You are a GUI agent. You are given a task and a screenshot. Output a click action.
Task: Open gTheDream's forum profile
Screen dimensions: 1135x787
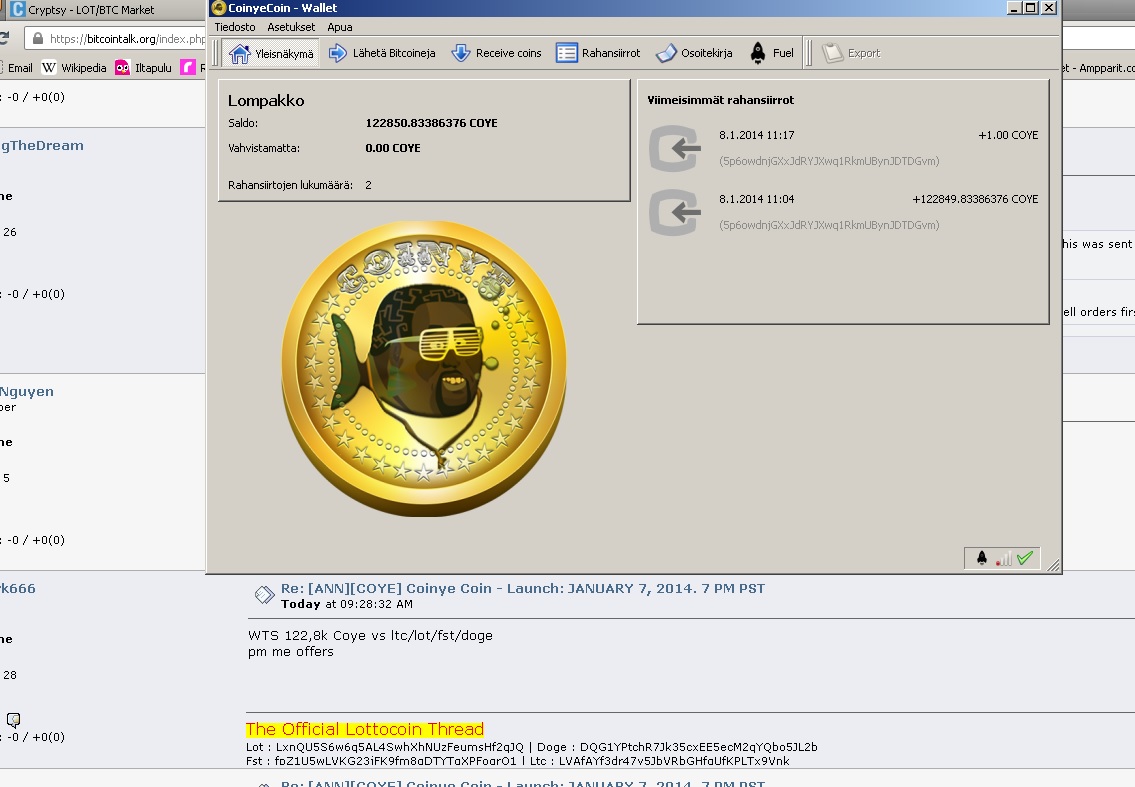[x=42, y=146]
